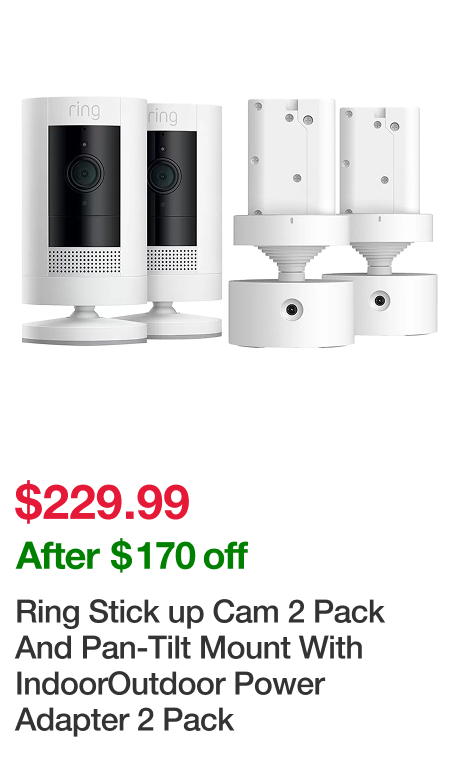Click the 'ring' logo on the rear camera

(x=163, y=116)
